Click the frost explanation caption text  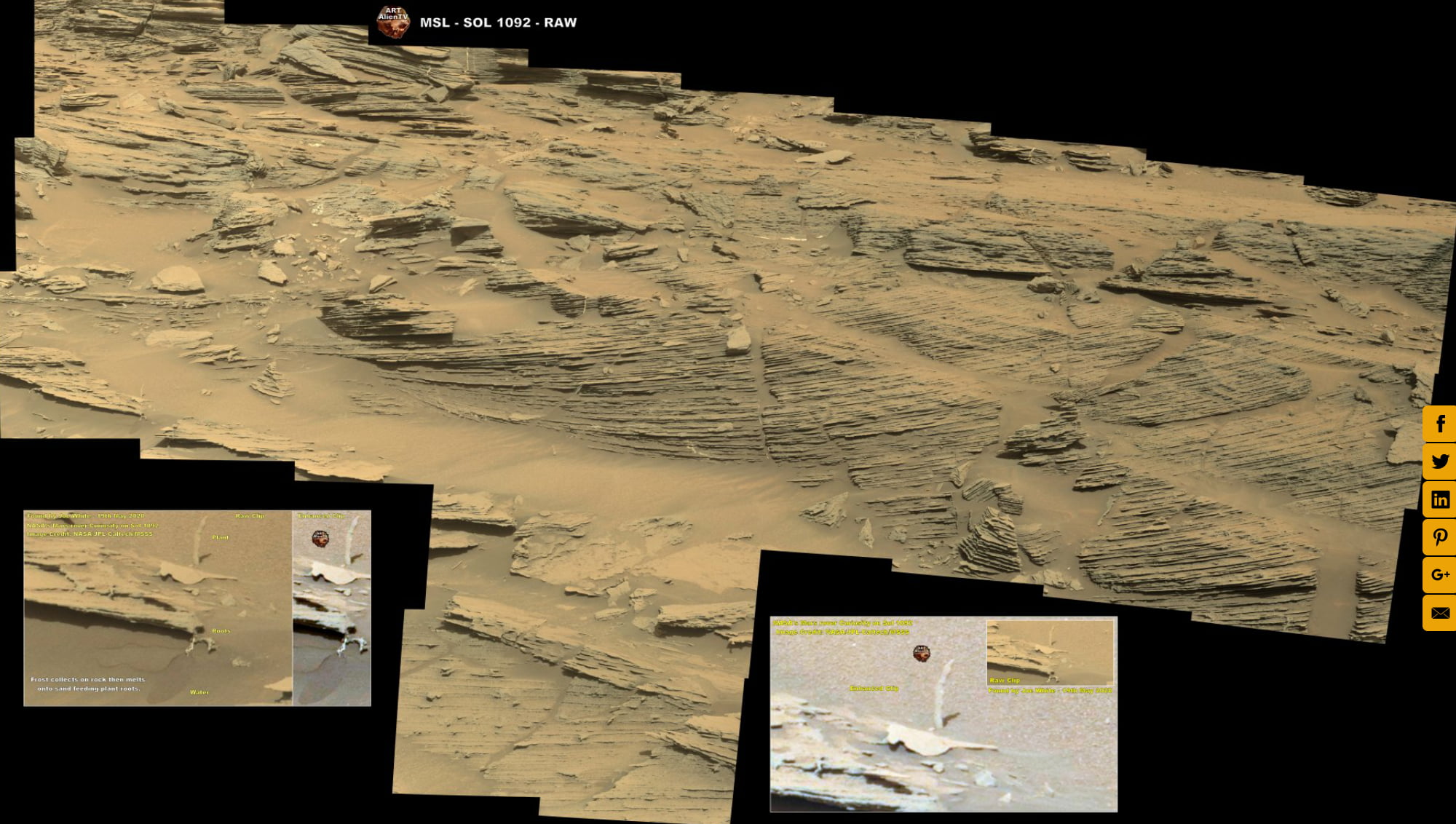(87, 683)
